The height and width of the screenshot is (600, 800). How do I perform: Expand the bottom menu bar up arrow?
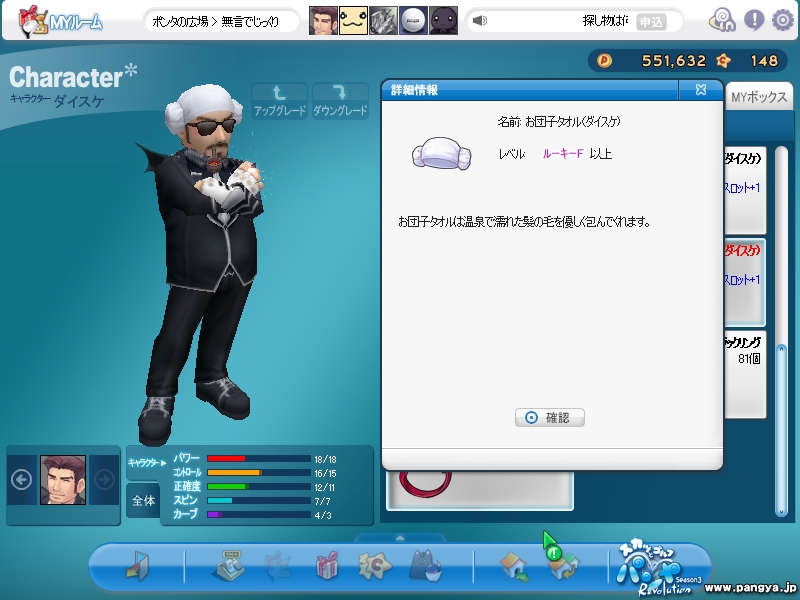(400, 538)
